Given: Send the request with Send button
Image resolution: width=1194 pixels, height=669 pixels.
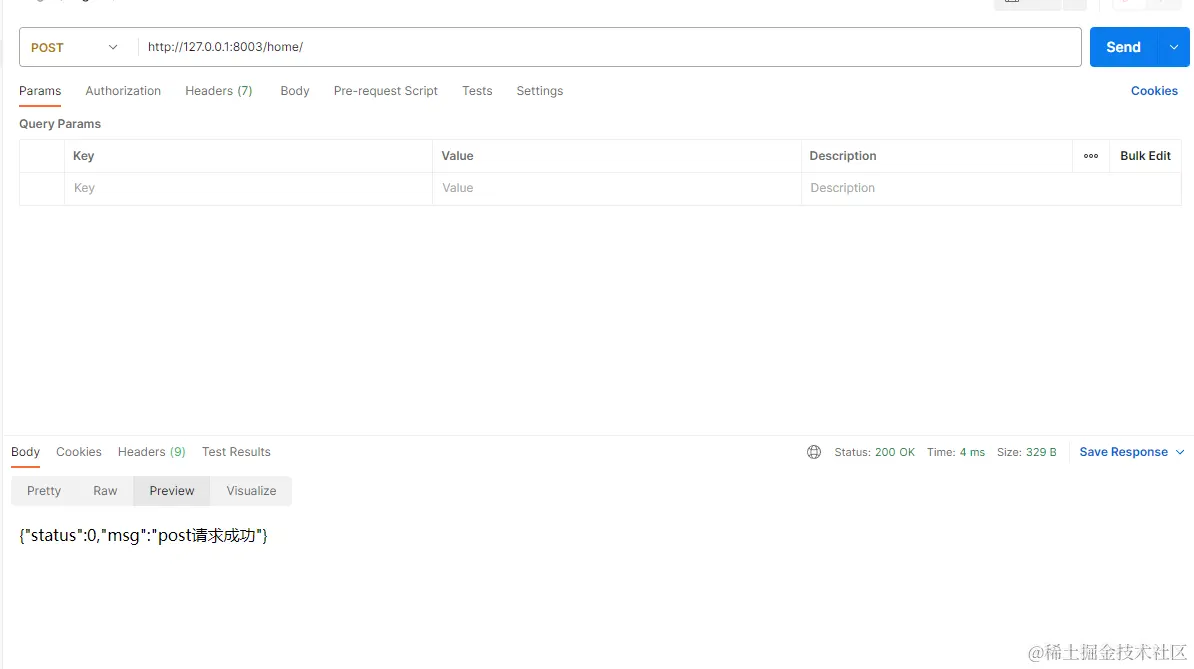Looking at the screenshot, I should click(x=1123, y=47).
